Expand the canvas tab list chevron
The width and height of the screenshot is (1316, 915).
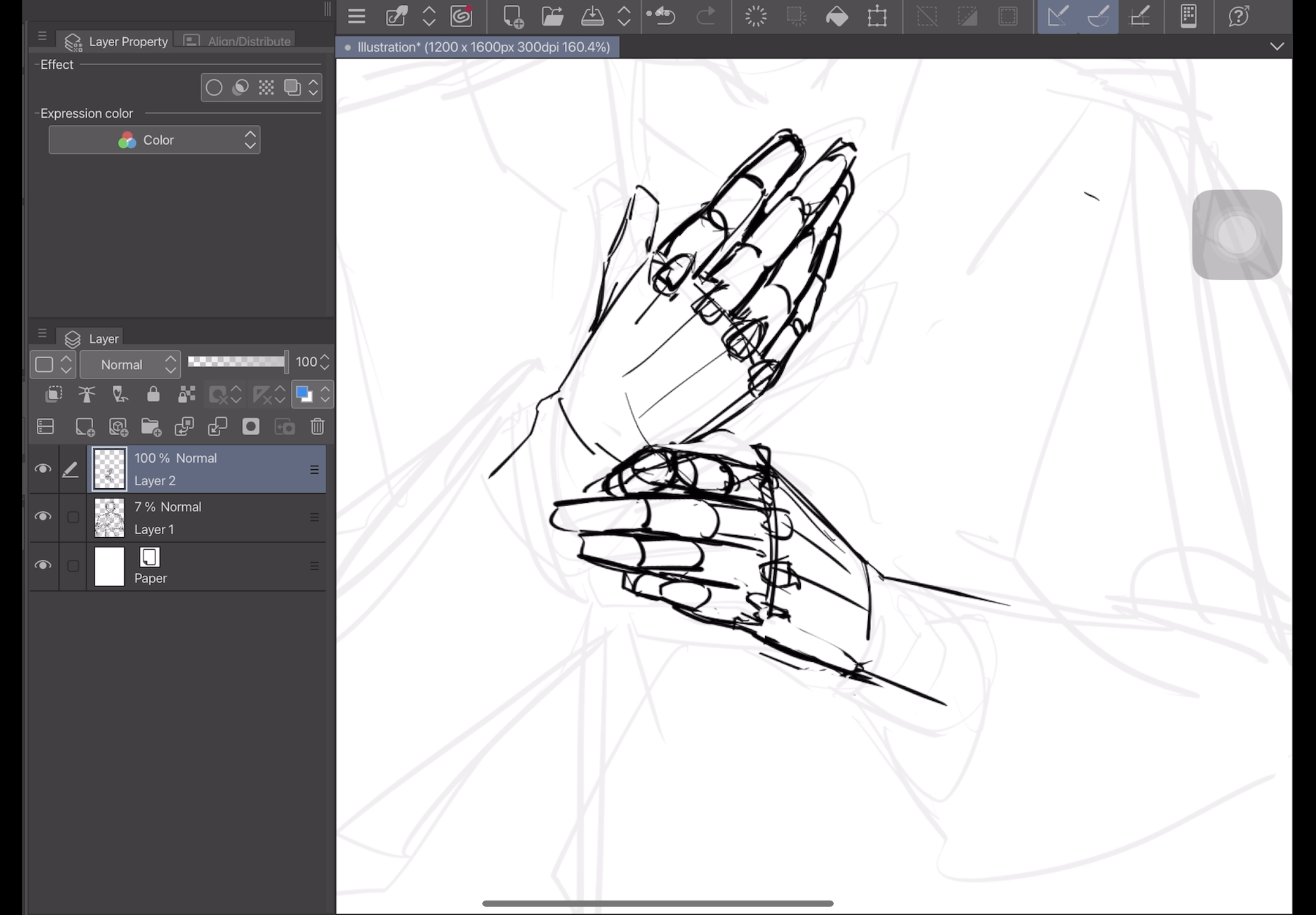(x=1276, y=46)
